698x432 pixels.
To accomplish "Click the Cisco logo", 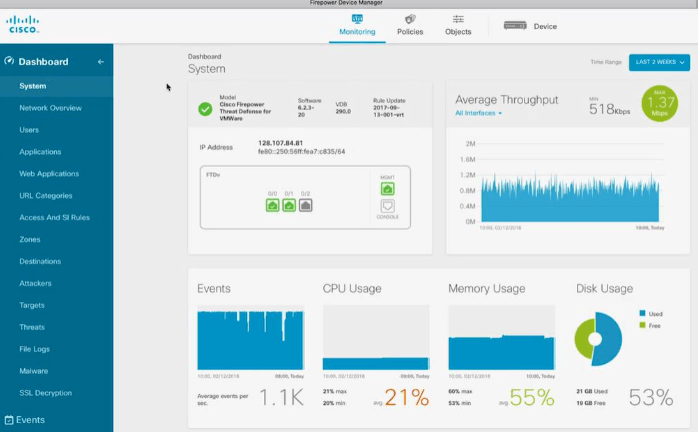I will [22, 24].
